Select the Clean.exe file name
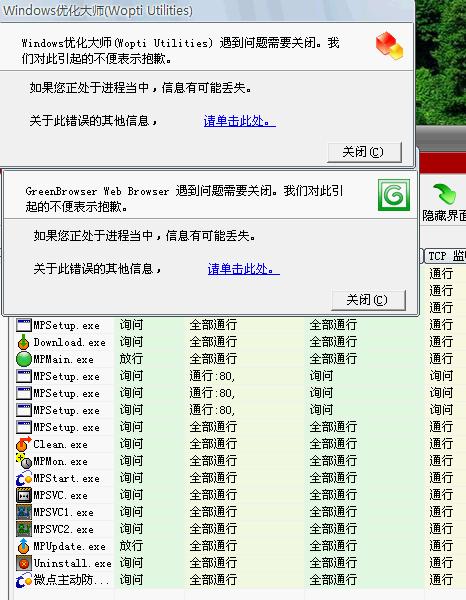 tap(60, 444)
